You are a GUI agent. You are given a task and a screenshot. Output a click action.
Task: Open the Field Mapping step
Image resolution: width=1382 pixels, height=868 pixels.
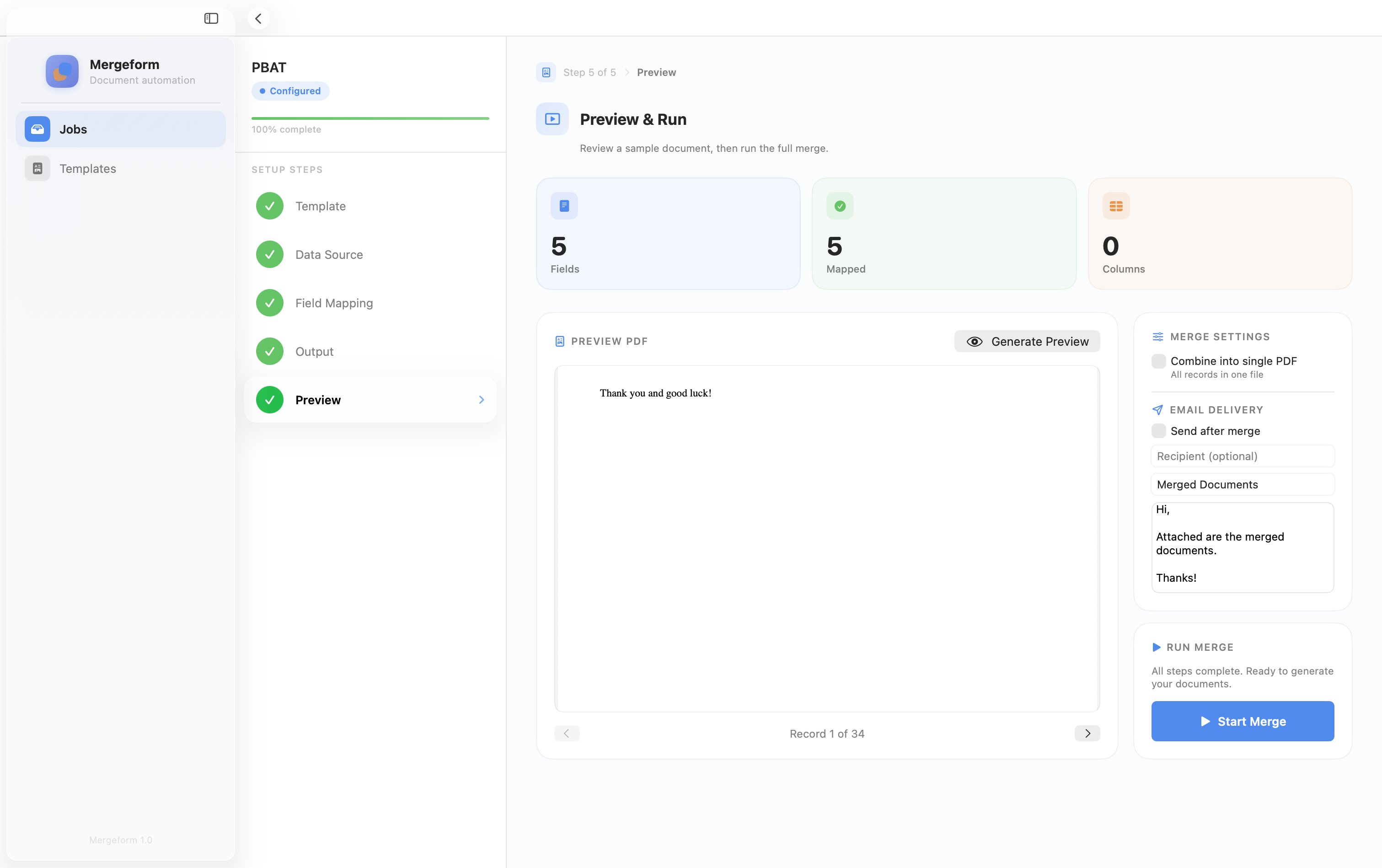point(333,303)
